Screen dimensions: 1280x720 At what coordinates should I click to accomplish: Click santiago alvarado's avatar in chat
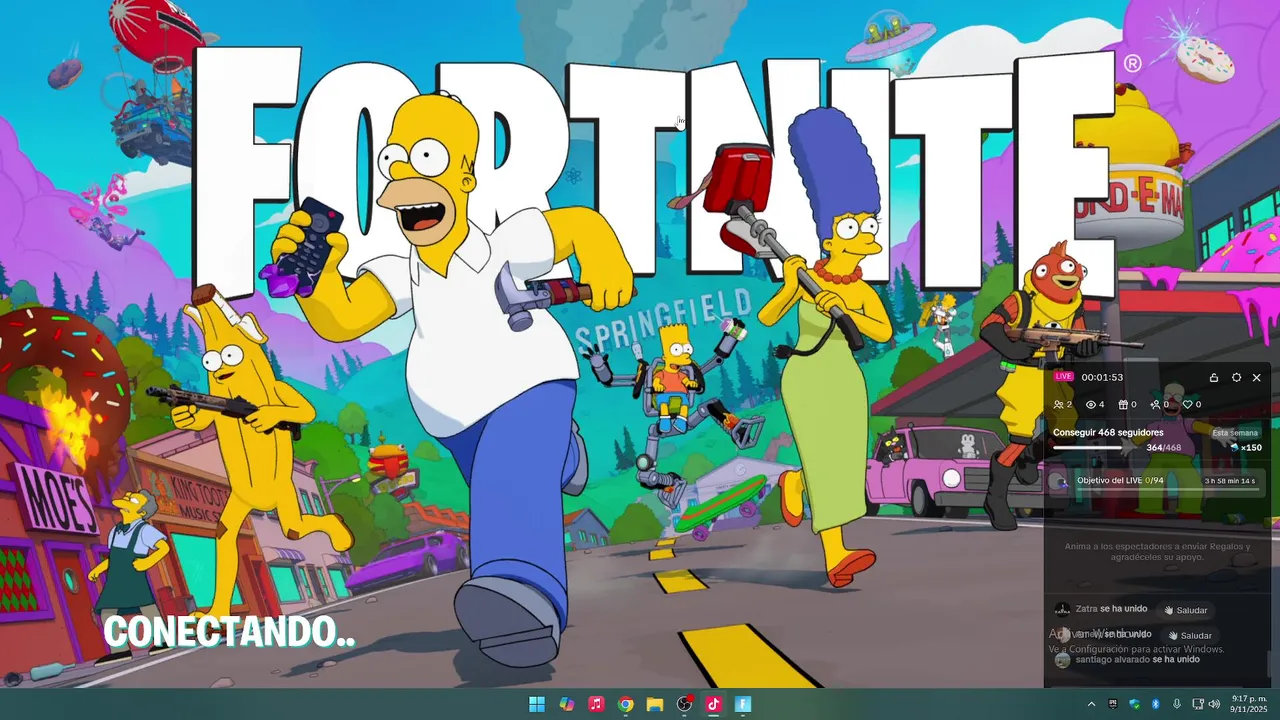[x=1062, y=660]
